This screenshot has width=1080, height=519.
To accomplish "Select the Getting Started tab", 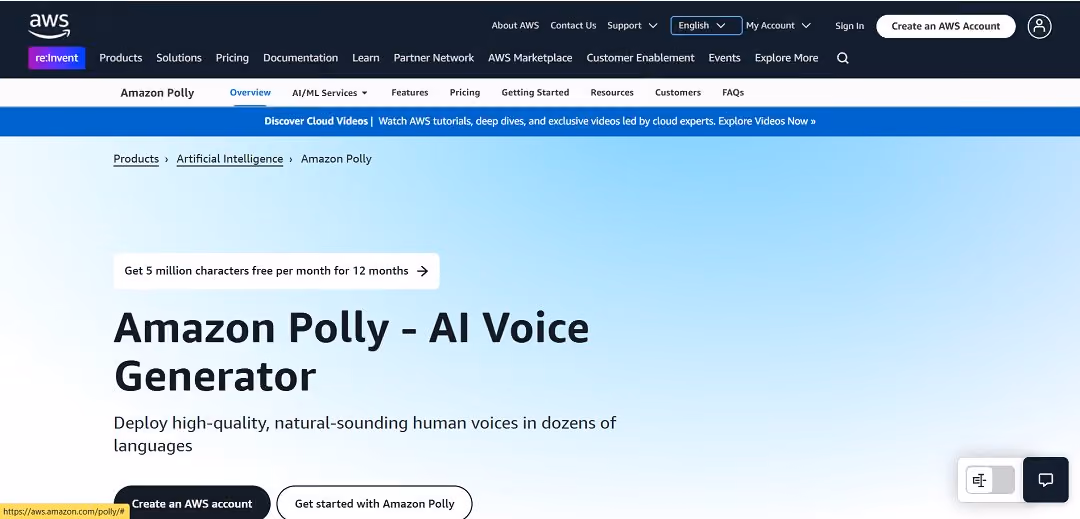I will 535,92.
